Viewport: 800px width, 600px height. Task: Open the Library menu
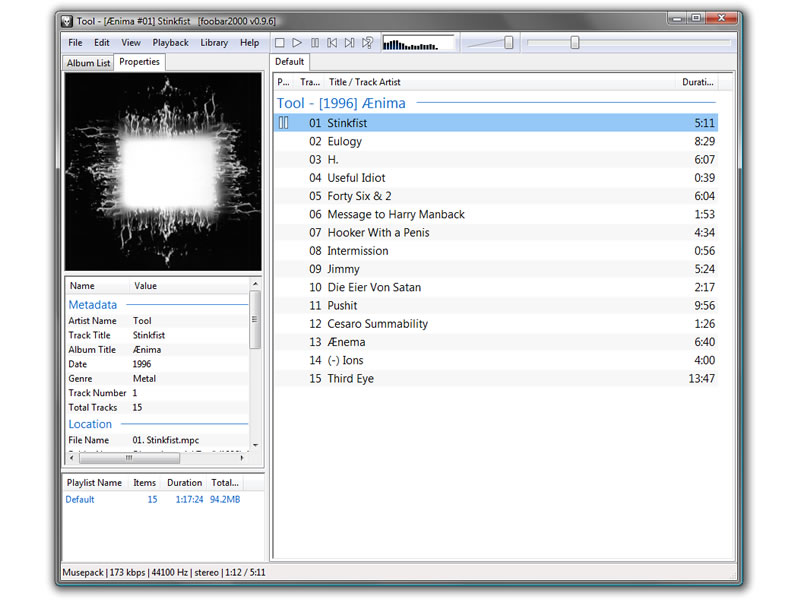click(214, 43)
